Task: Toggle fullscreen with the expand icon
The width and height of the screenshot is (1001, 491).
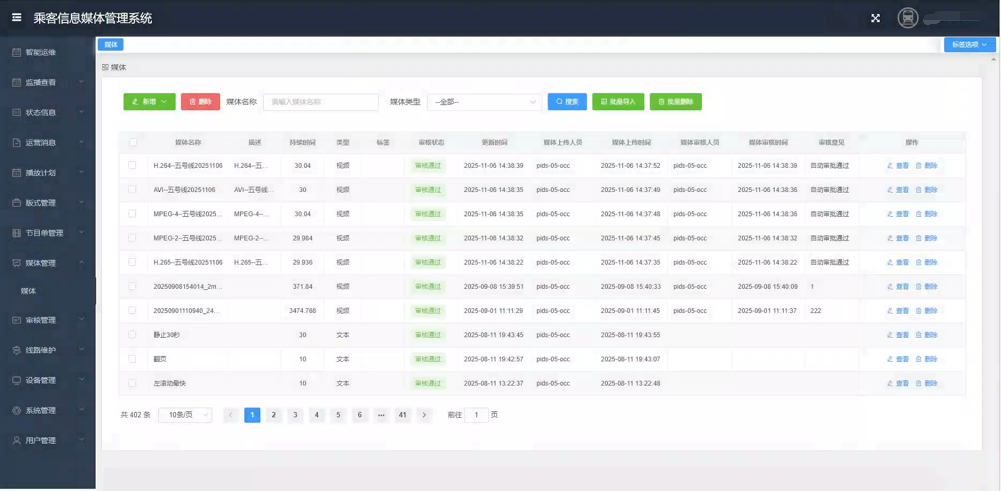Action: [875, 18]
